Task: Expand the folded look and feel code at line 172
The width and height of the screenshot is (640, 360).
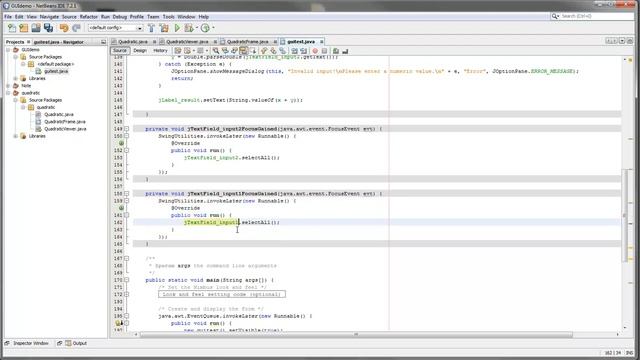Action: (x=127, y=294)
